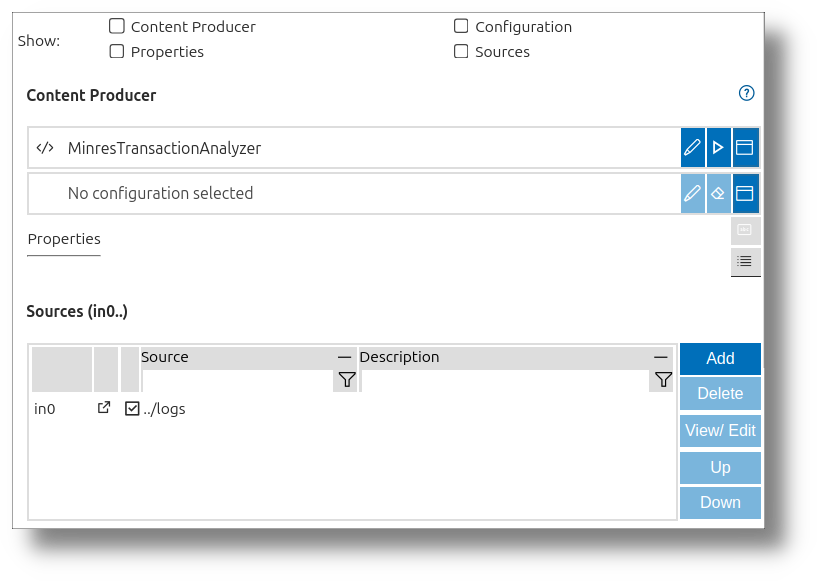Open Description column filter funnel
Image resolution: width=817 pixels, height=581 pixels.
click(662, 380)
